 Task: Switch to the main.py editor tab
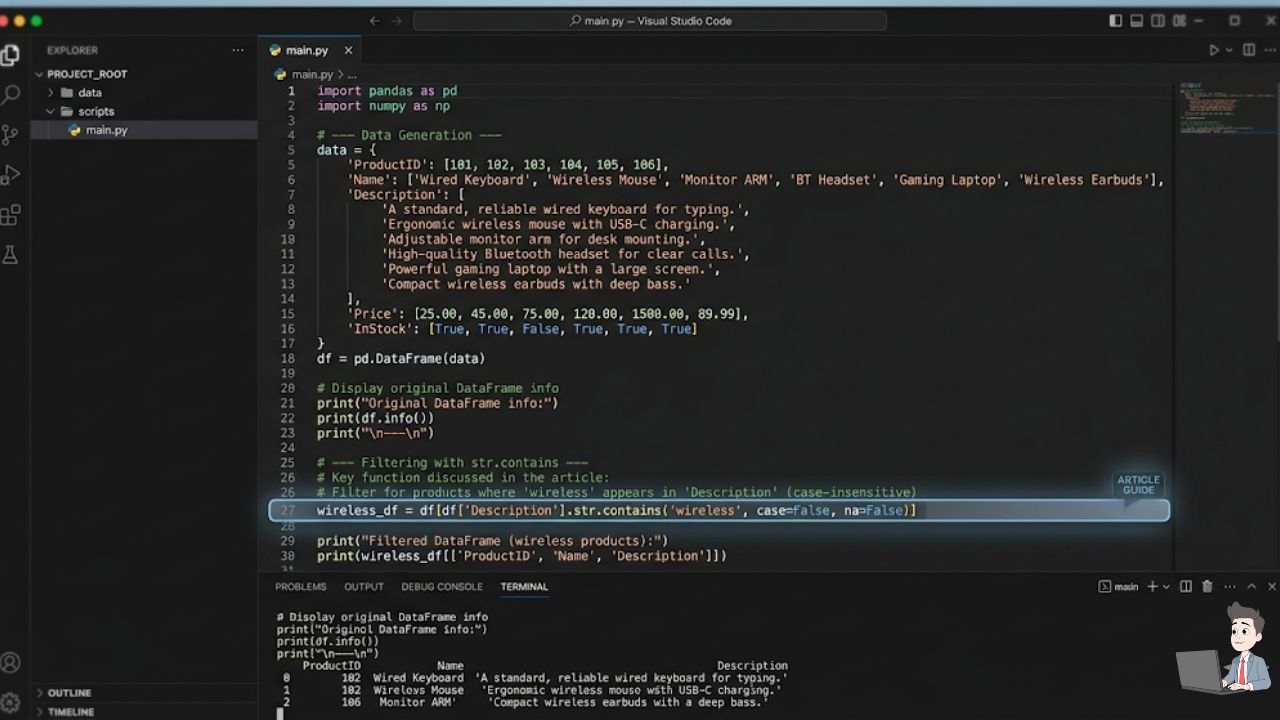pos(306,50)
